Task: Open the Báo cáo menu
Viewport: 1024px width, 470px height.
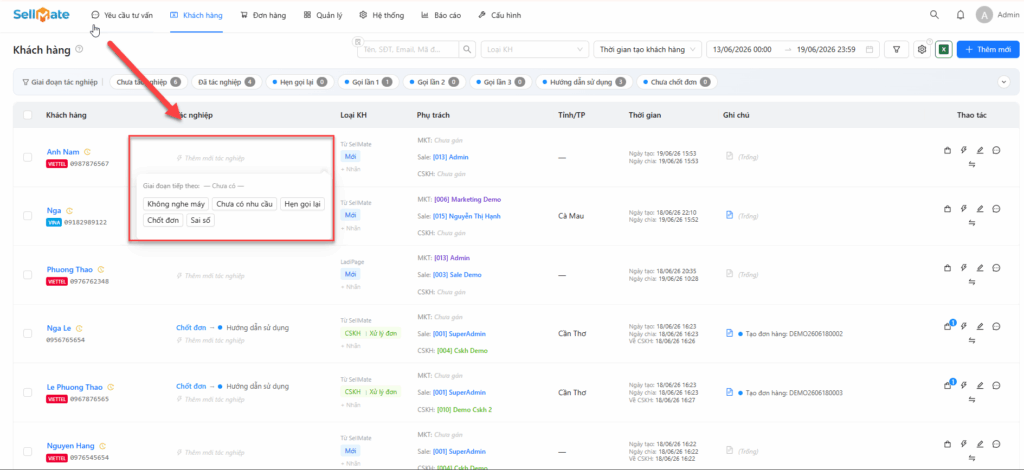Action: click(441, 15)
